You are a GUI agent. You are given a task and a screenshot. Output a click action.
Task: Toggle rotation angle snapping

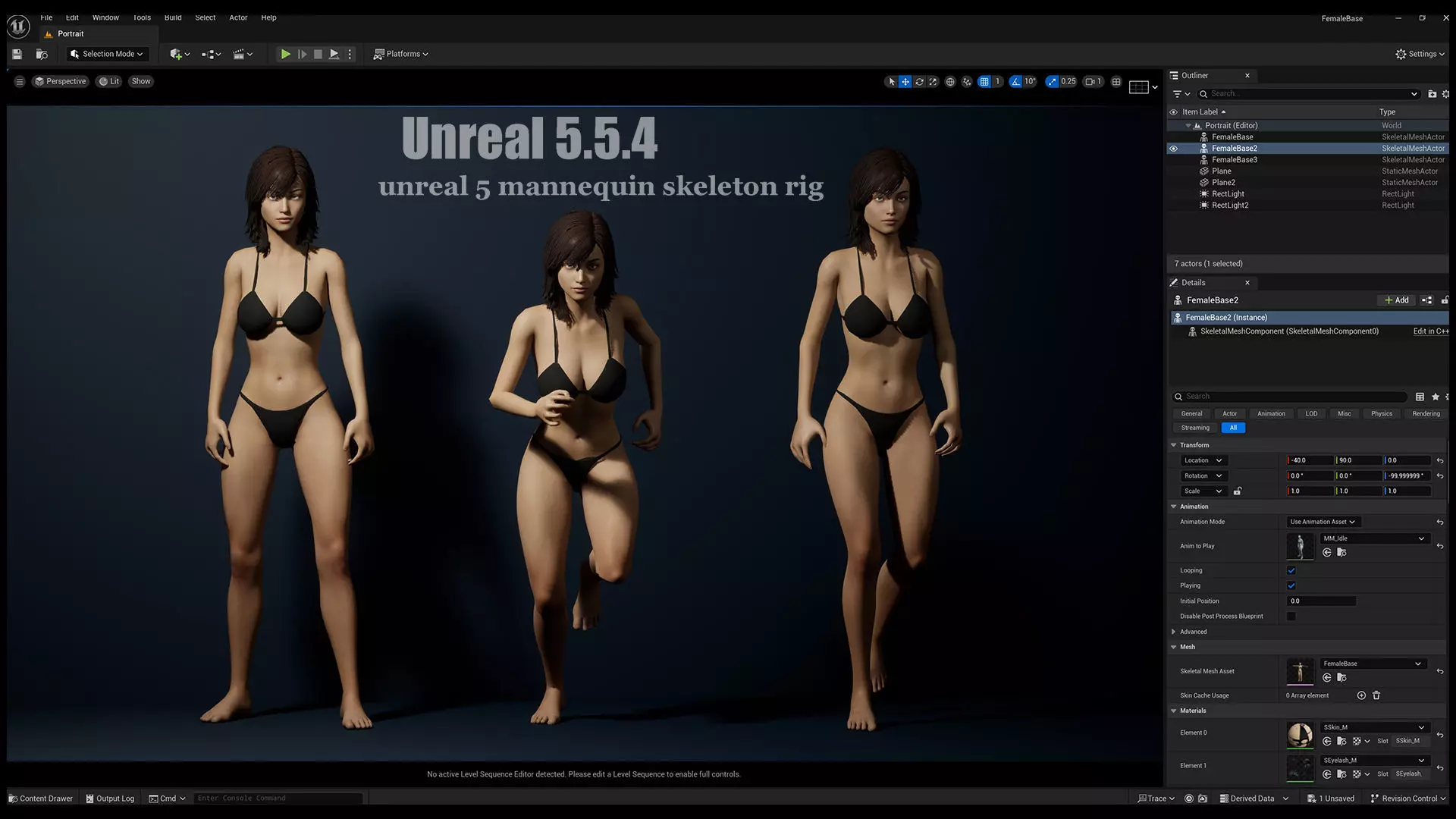coord(1015,81)
